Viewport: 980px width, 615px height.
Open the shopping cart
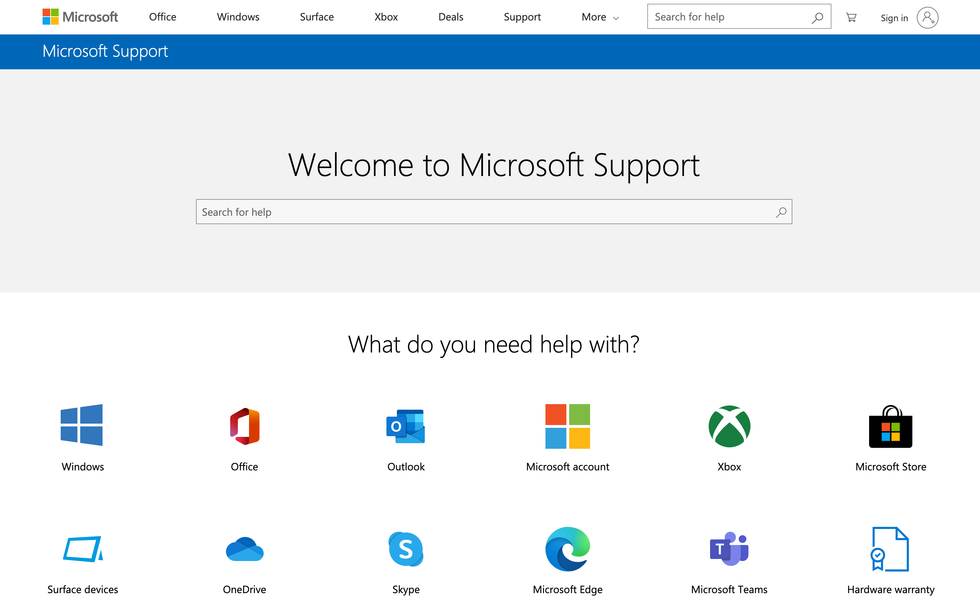click(851, 17)
